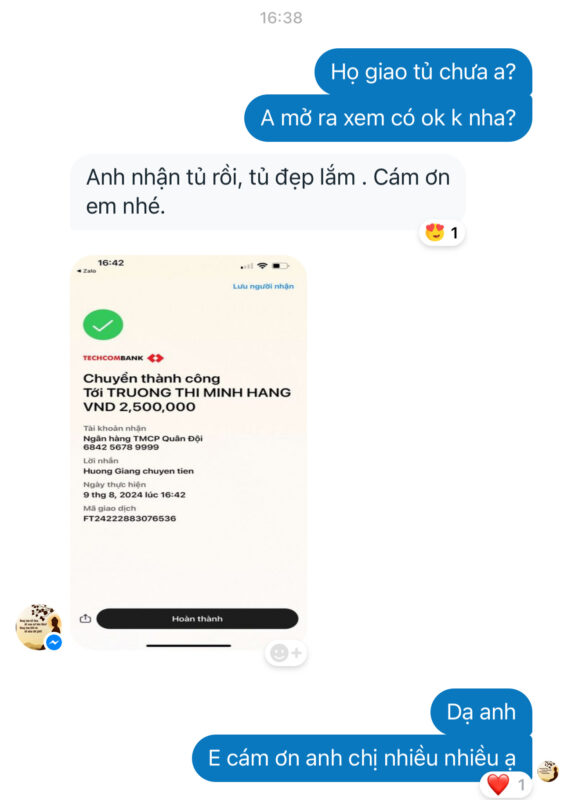Screen dimensions: 564x800
Task: Click the Lưu người nhận link
Action: click(x=263, y=286)
